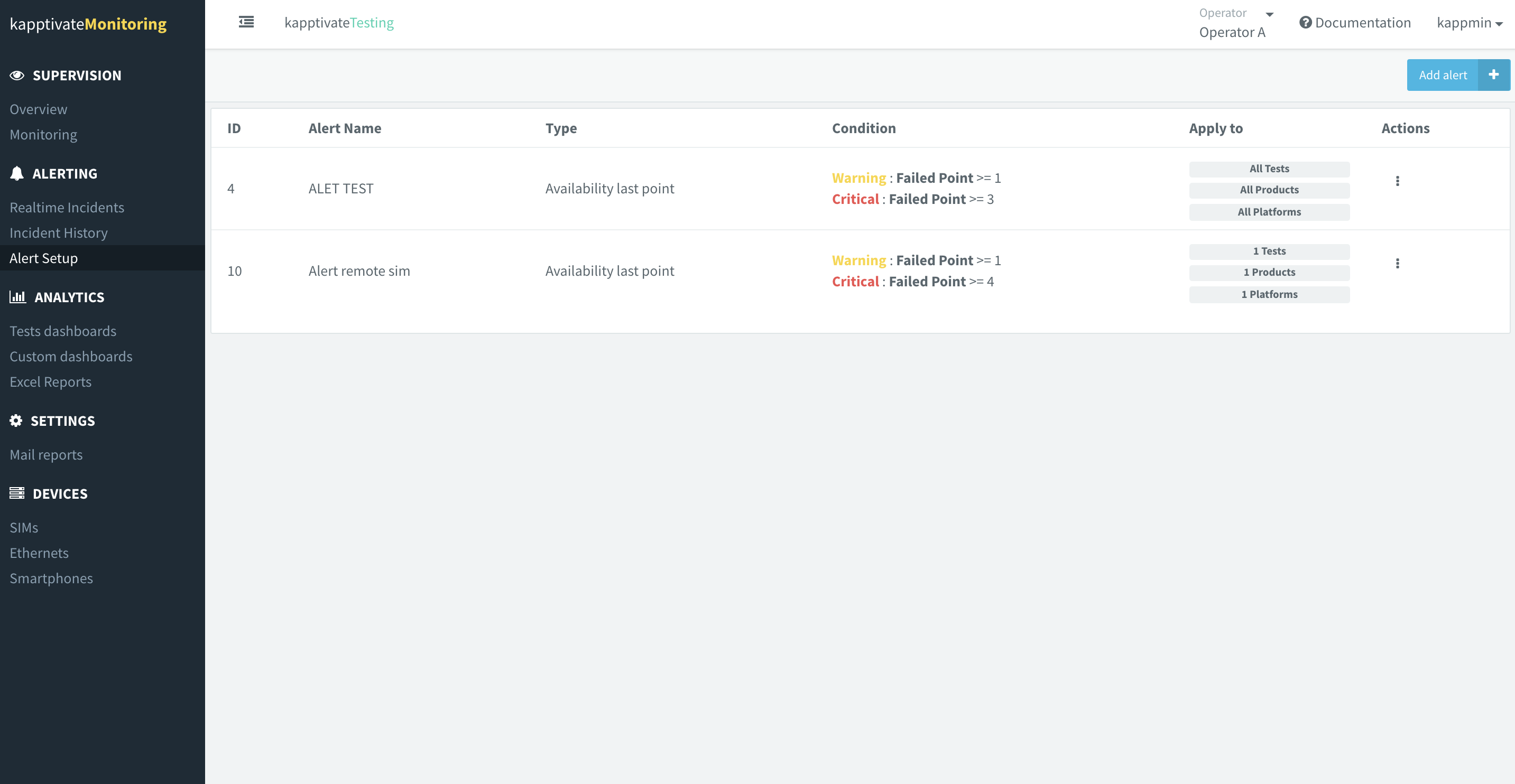Click the 1 Tests tag badge
This screenshot has width=1515, height=784.
pos(1269,251)
